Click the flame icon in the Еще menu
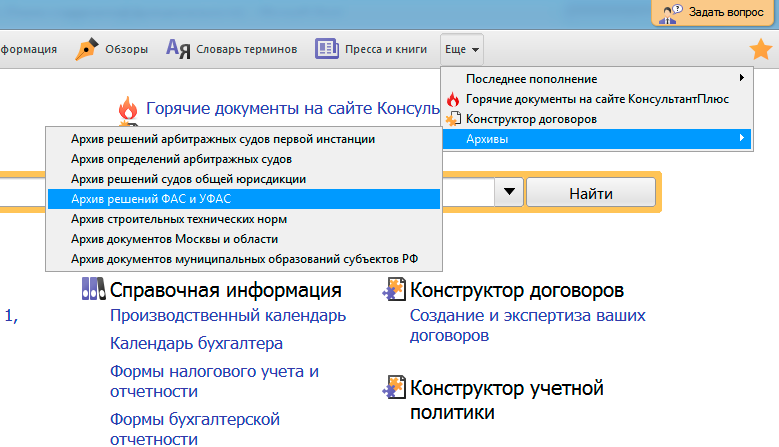This screenshot has width=779, height=447. pos(453,99)
